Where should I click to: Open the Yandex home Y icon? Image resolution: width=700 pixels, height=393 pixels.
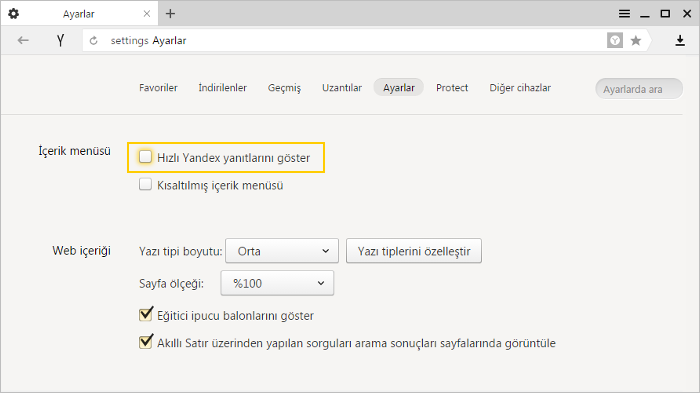tap(60, 41)
